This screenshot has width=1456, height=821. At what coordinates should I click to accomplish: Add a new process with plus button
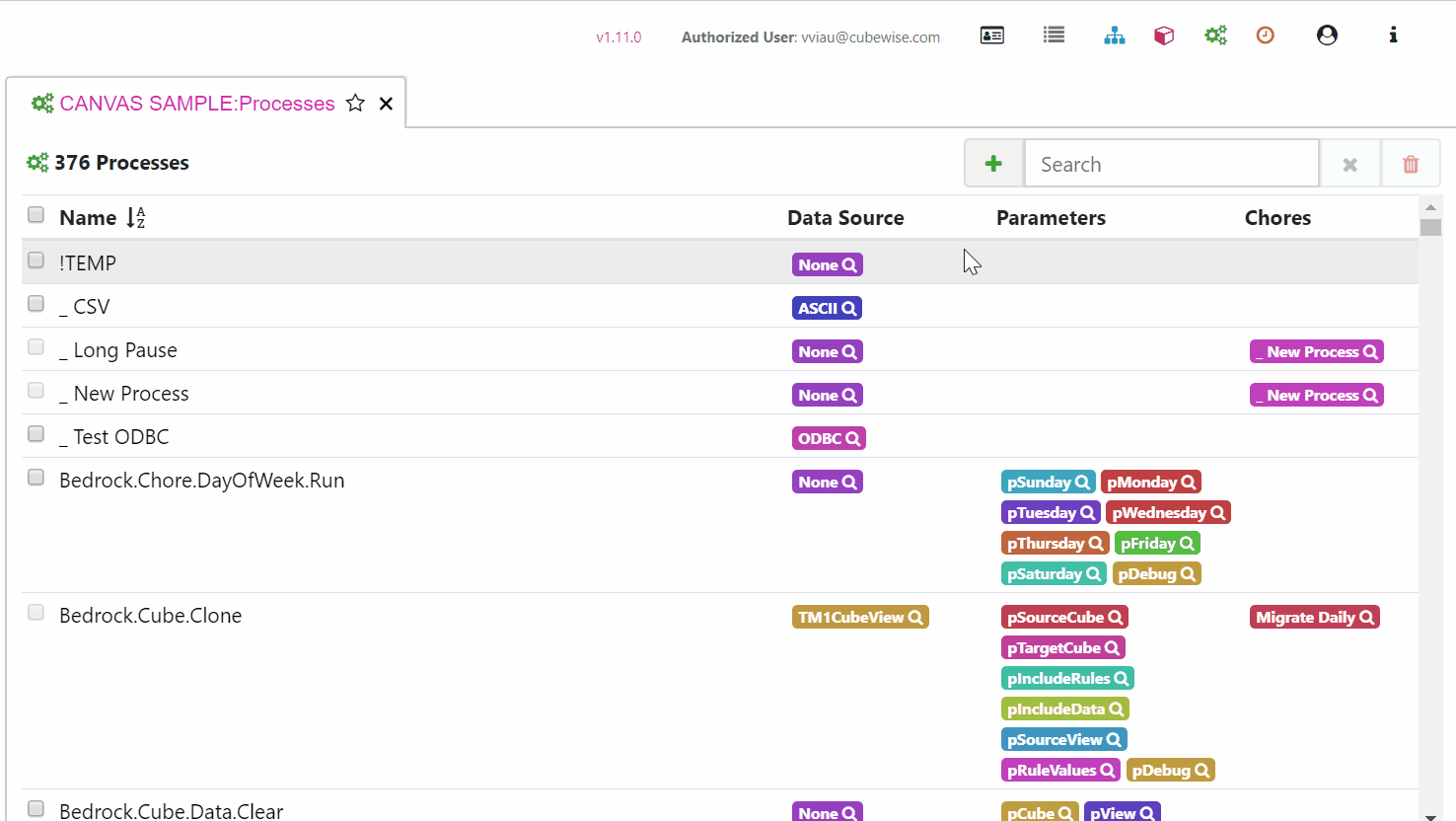(x=993, y=164)
